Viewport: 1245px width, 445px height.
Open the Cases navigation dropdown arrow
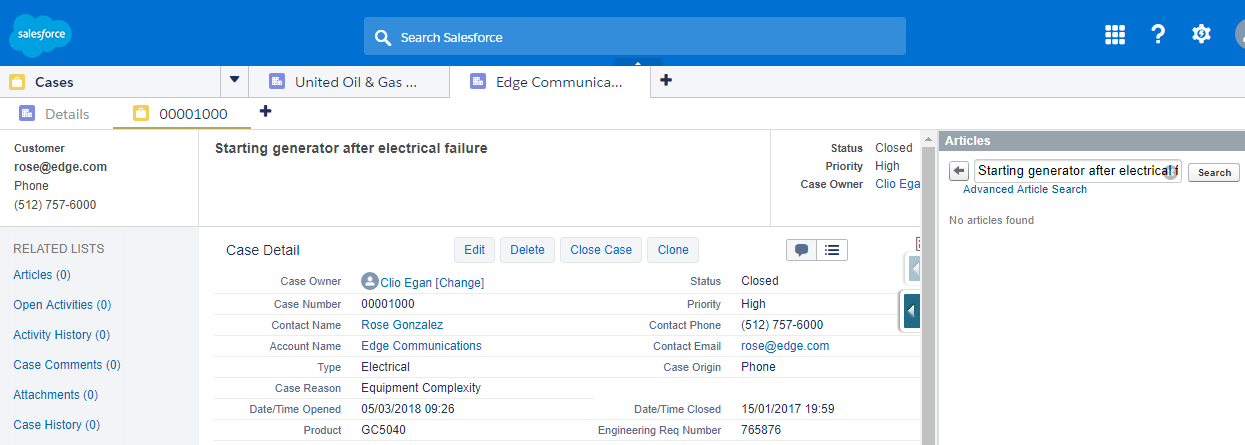pos(235,81)
